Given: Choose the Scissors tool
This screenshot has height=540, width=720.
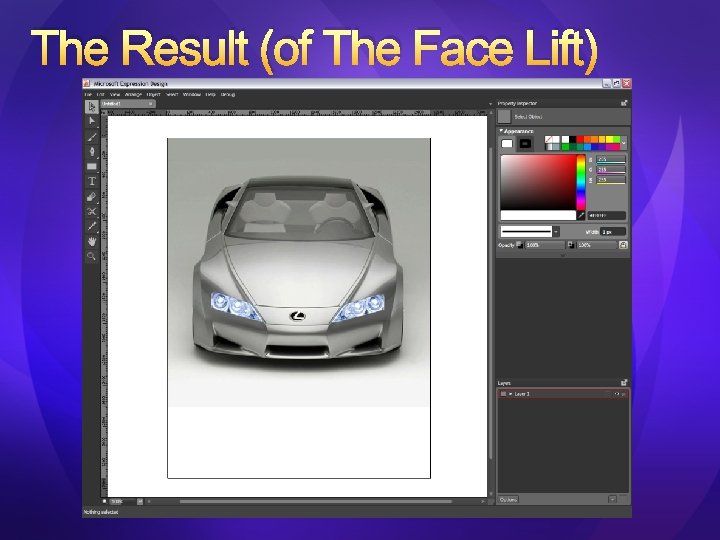Looking at the screenshot, I should coord(92,211).
